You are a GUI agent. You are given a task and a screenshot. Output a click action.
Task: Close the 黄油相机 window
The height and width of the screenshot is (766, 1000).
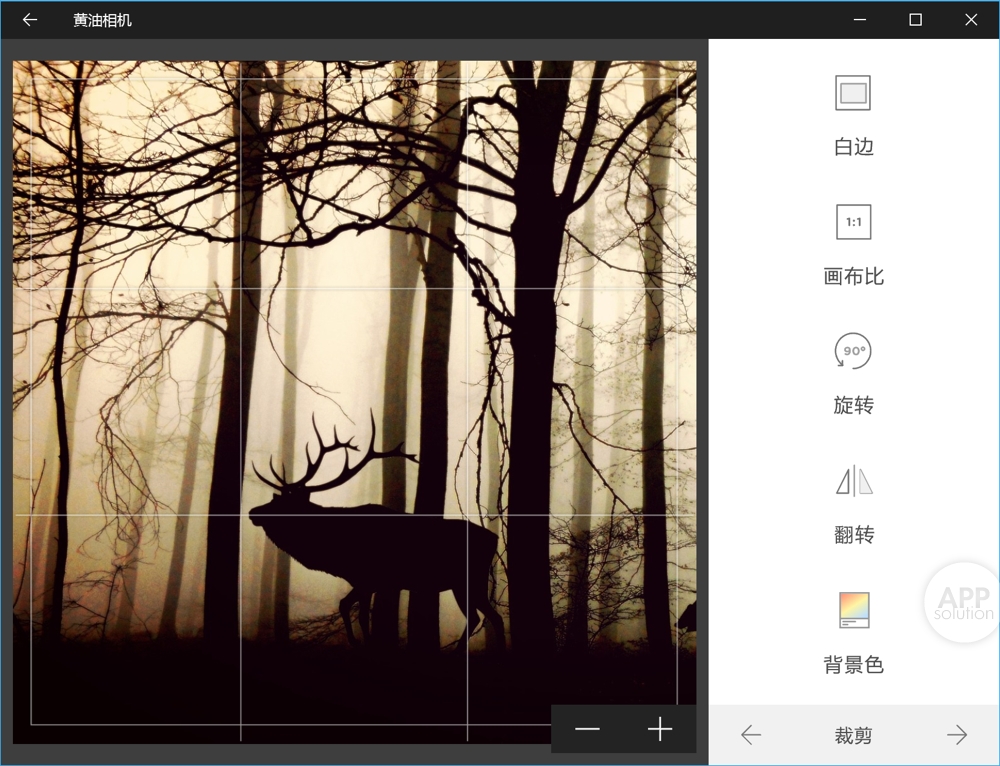pos(971,20)
